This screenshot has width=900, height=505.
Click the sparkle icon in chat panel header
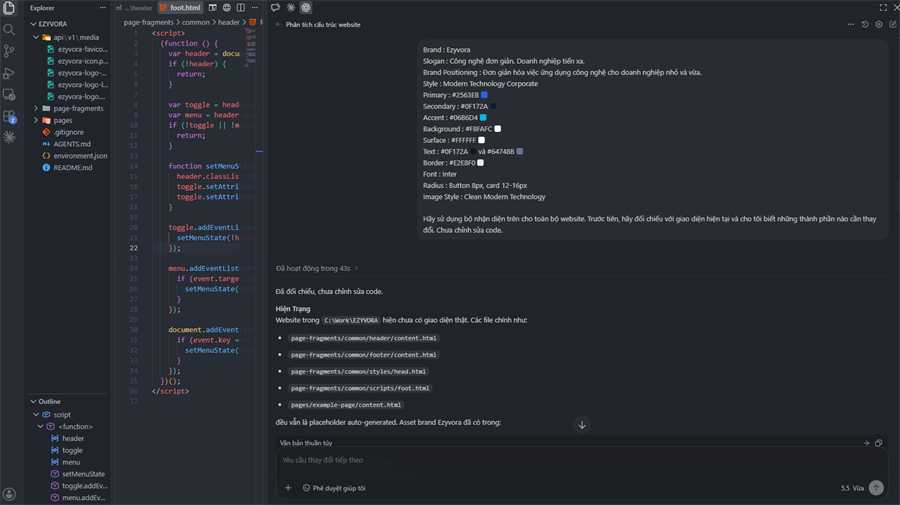coord(291,8)
